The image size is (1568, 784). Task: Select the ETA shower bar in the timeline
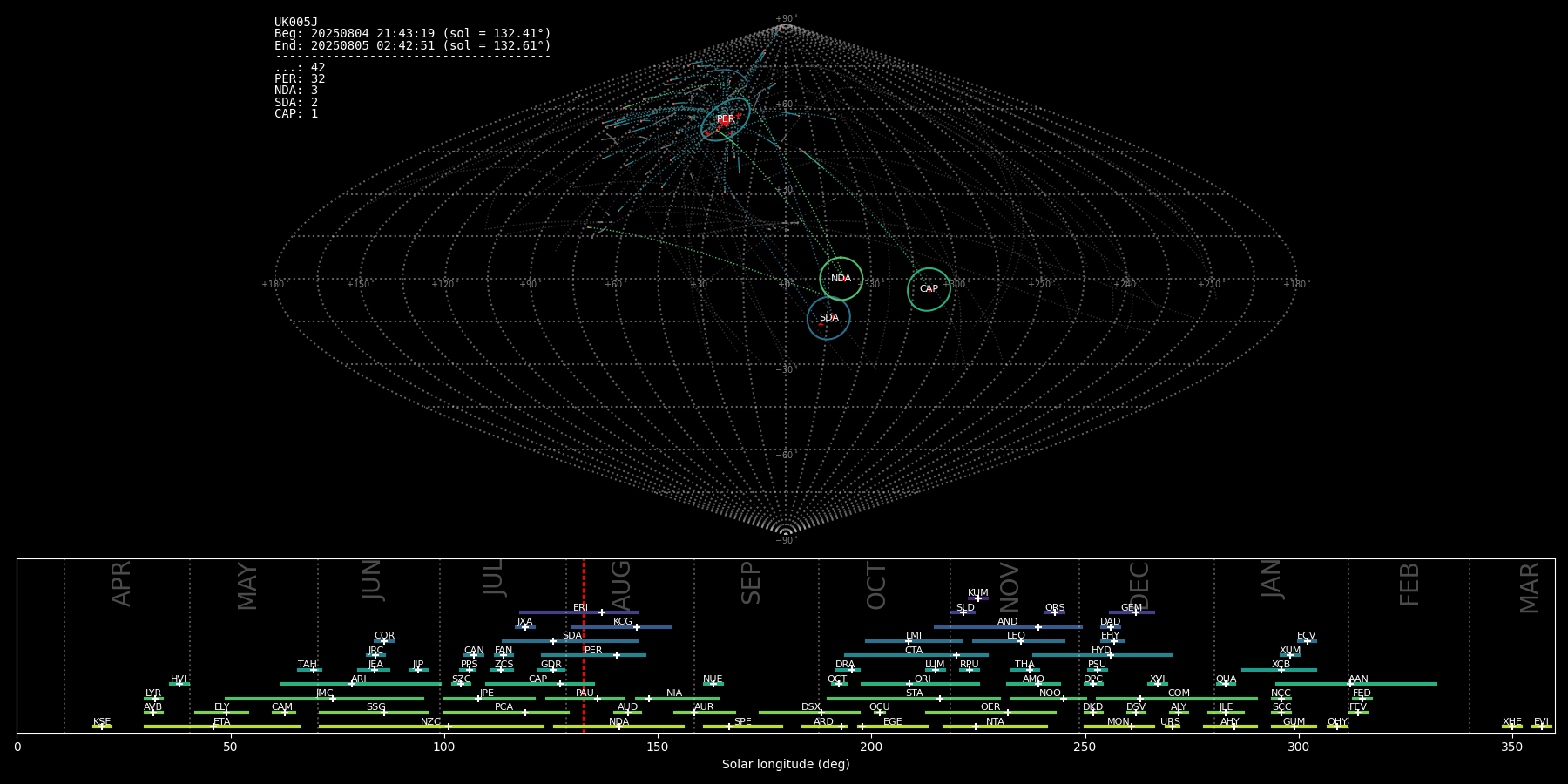(x=222, y=727)
